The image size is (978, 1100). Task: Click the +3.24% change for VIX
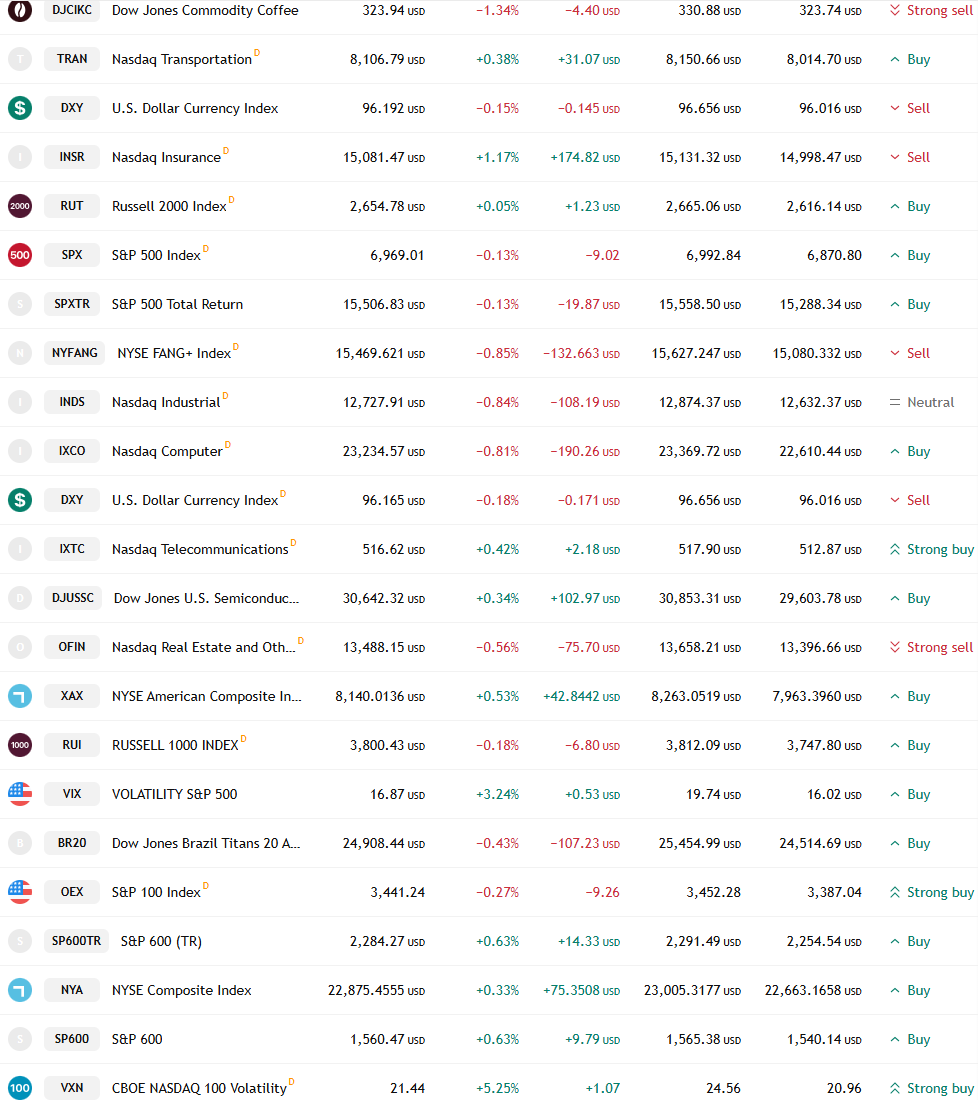pyautogui.click(x=497, y=794)
